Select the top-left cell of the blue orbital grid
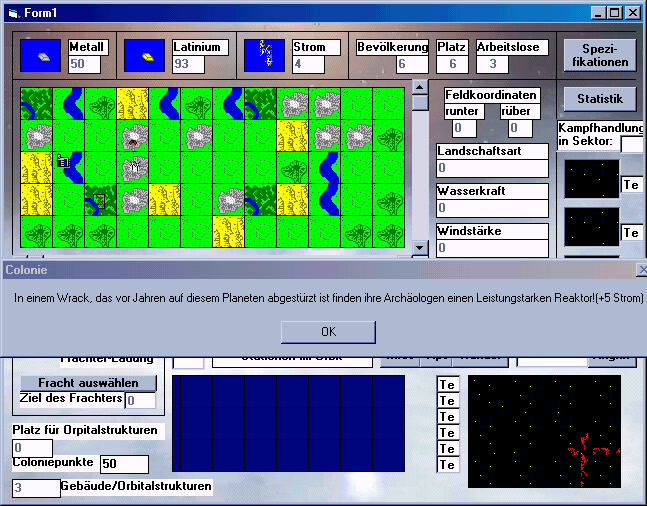Viewport: 647px width, 506px height. pos(189,391)
